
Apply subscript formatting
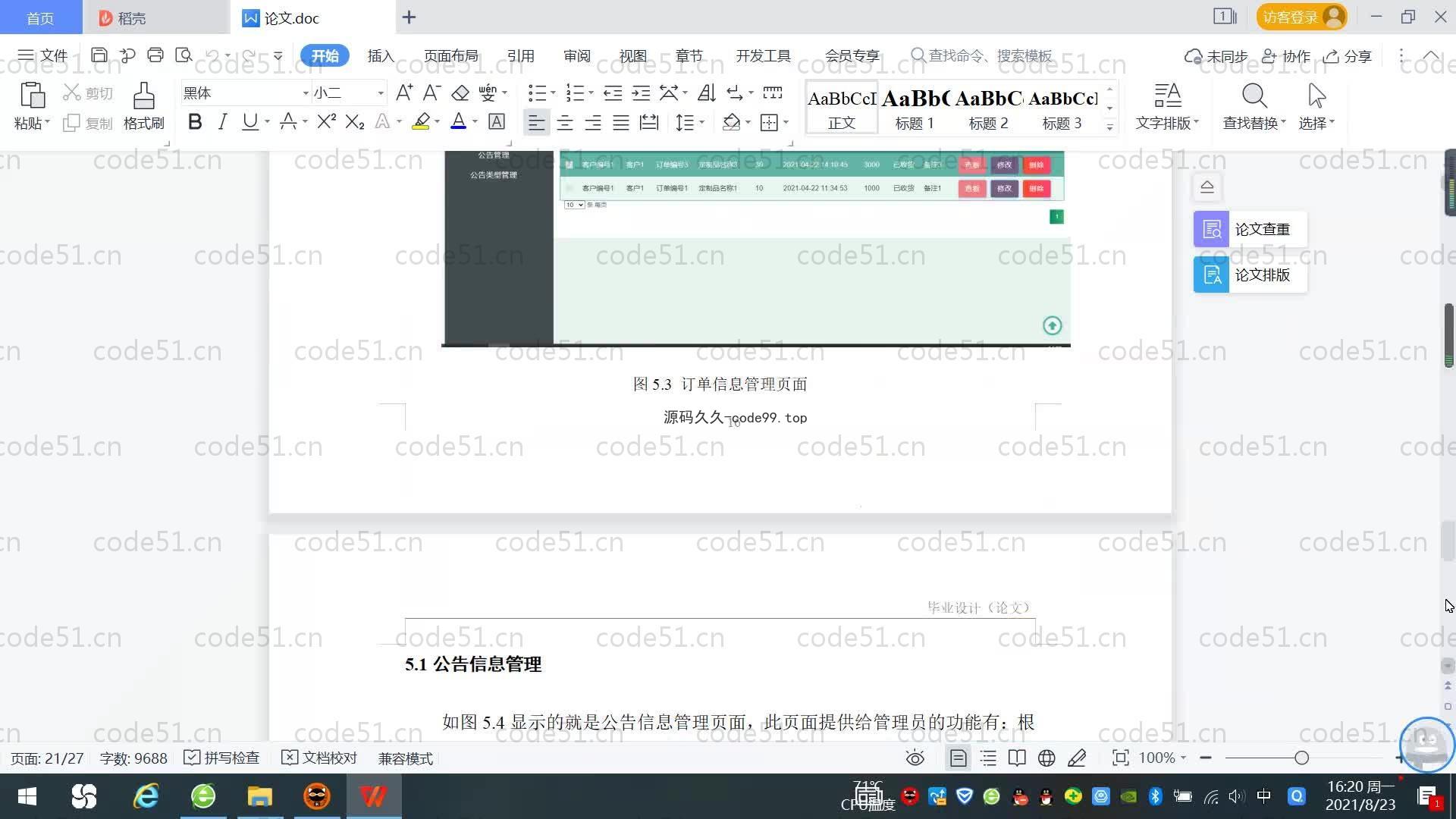(354, 122)
